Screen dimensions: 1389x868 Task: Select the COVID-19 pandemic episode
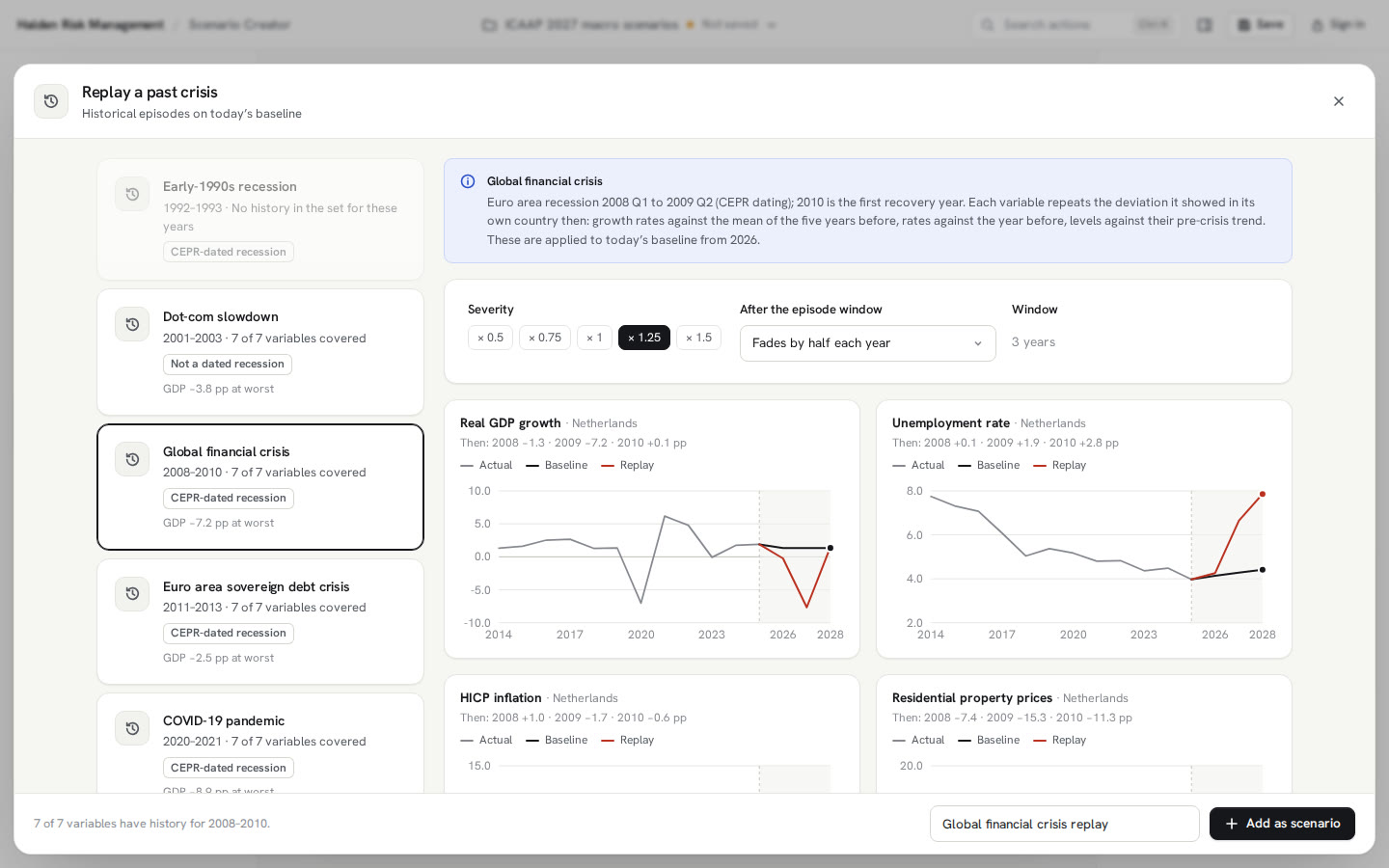click(260, 744)
